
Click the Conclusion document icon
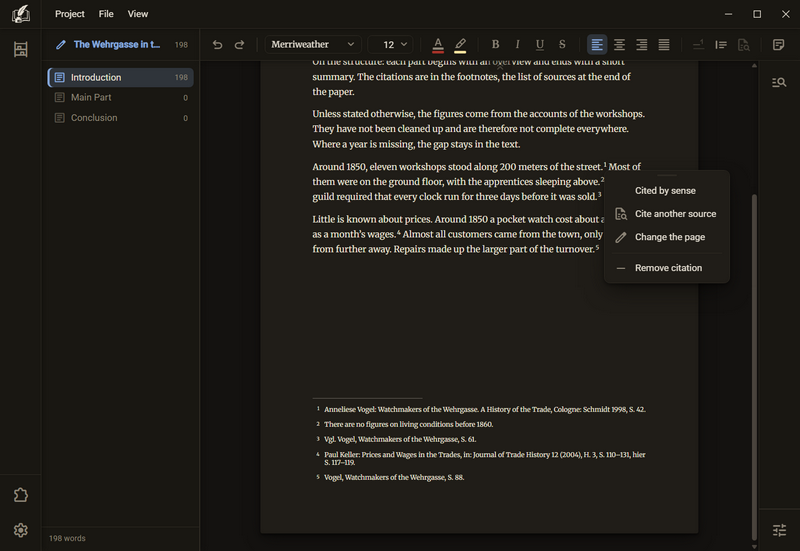coord(60,118)
